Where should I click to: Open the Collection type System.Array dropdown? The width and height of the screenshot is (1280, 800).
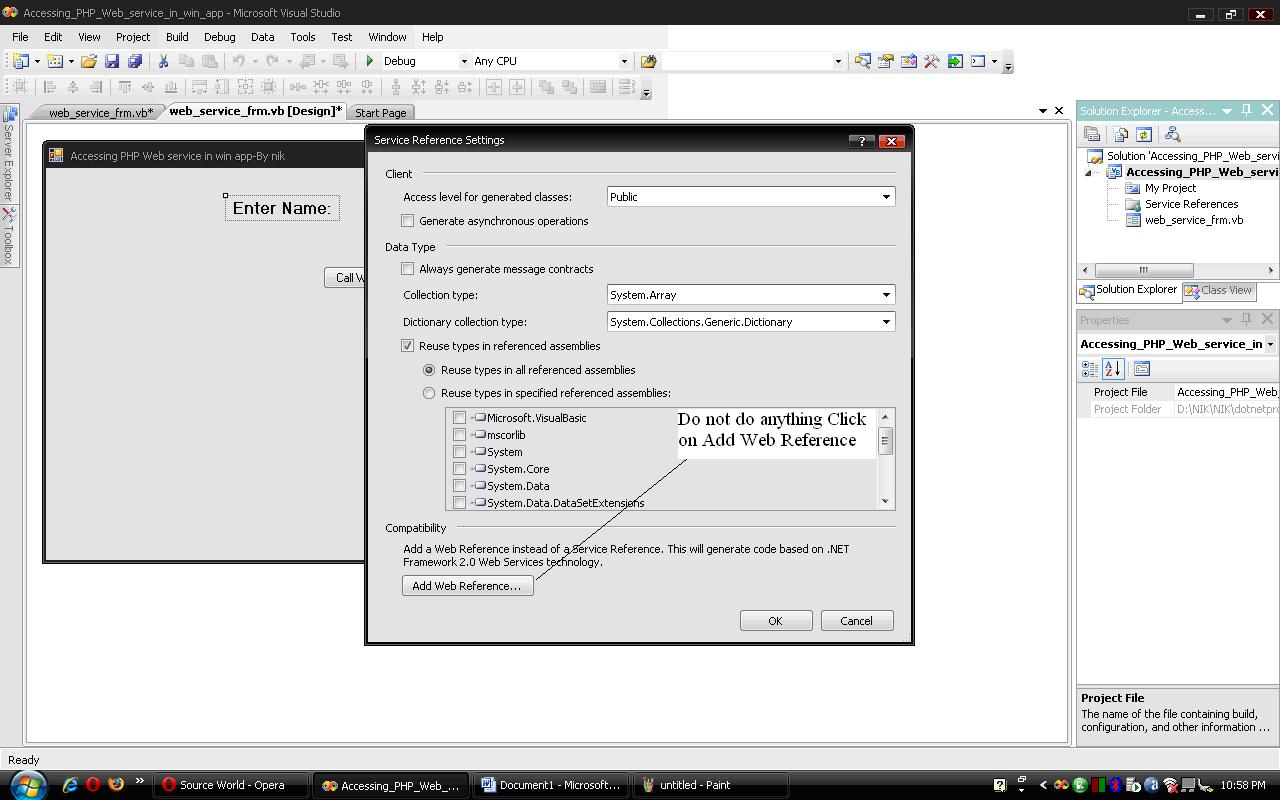coord(886,295)
